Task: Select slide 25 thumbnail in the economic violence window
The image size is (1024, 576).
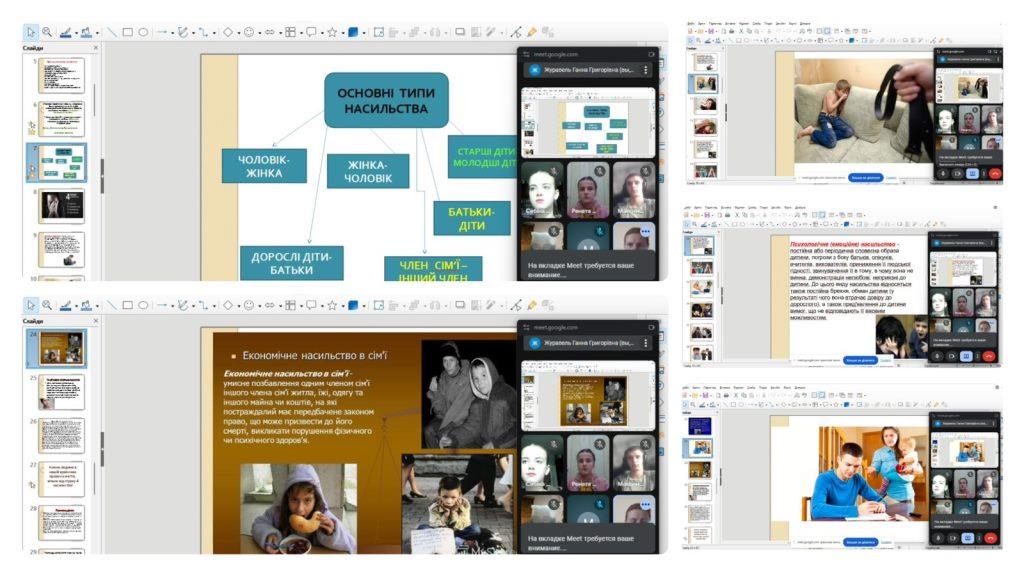Action: point(62,392)
